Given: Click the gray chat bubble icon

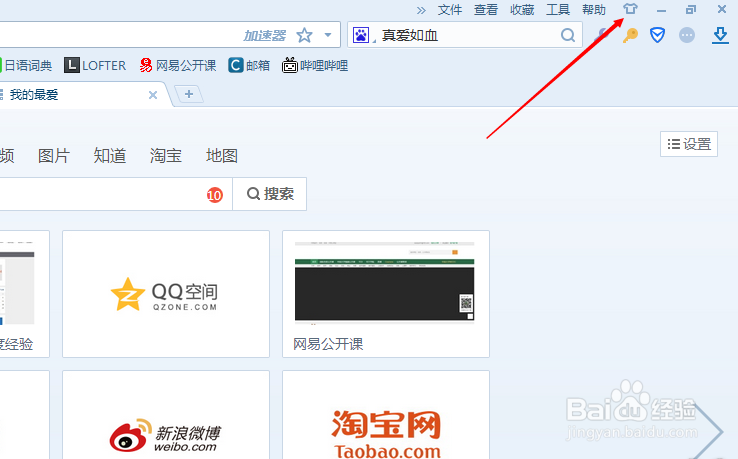Looking at the screenshot, I should coord(687,35).
